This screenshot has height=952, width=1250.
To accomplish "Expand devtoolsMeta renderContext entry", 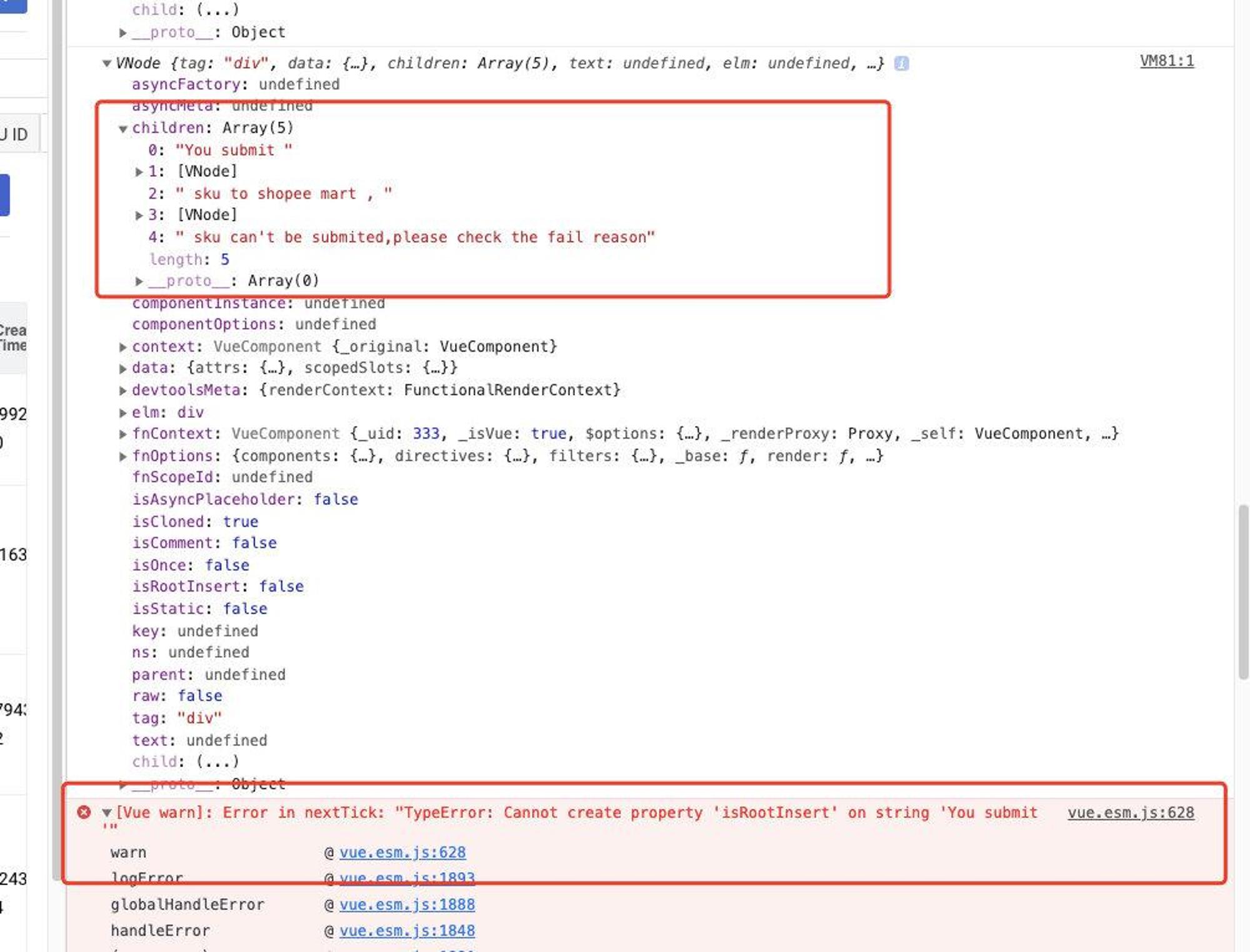I will point(123,390).
